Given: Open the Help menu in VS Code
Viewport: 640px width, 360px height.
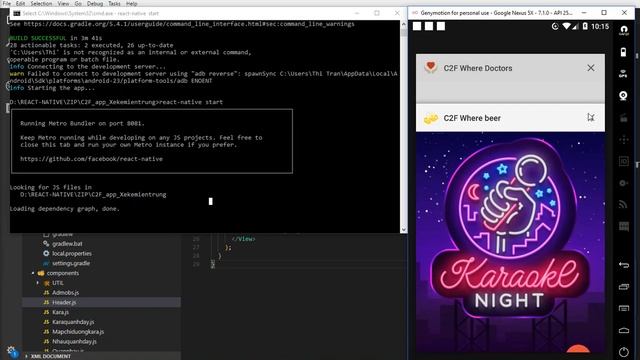Looking at the screenshot, I should click(131, 3).
